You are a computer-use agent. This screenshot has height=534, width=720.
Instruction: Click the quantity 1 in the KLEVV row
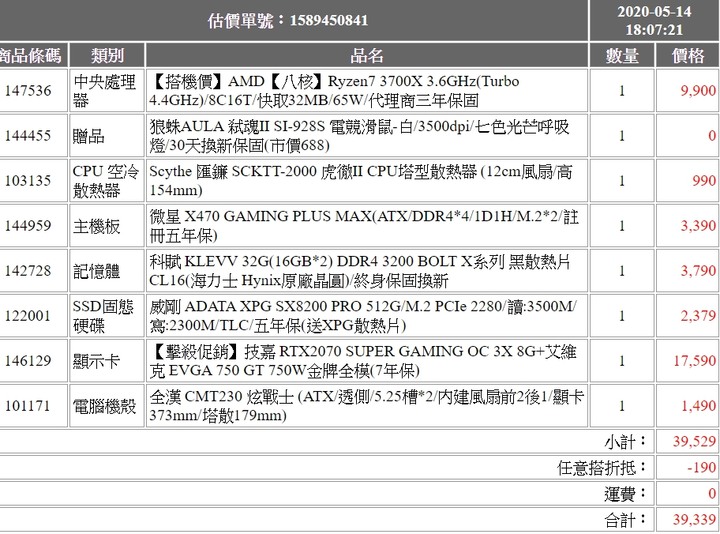tap(622, 270)
